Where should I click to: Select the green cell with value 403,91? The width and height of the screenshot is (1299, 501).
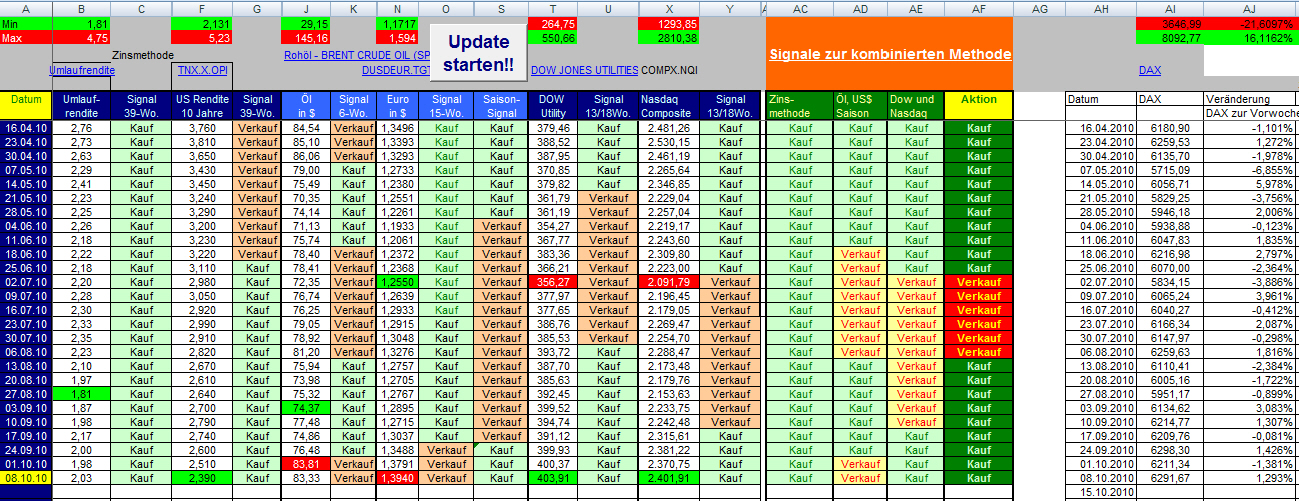(x=553, y=478)
